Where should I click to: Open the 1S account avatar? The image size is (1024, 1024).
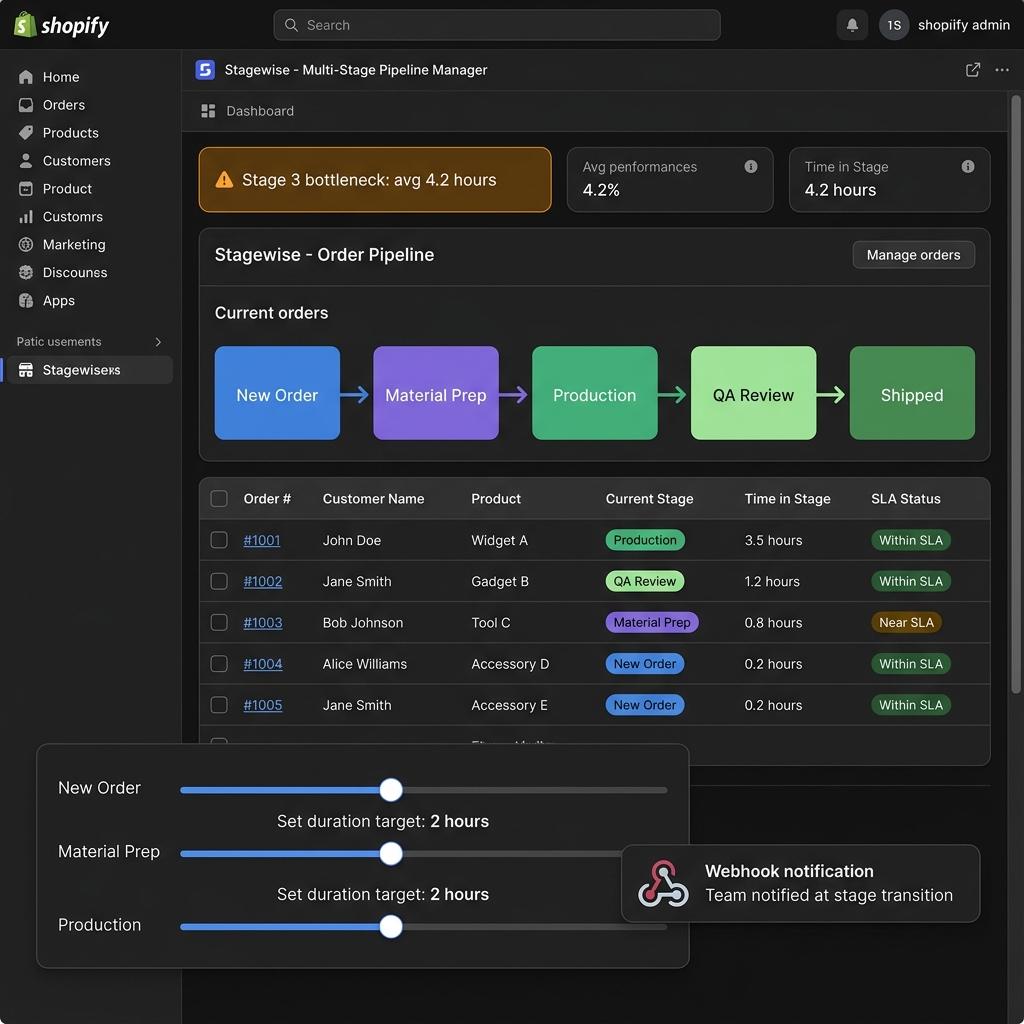click(x=893, y=25)
